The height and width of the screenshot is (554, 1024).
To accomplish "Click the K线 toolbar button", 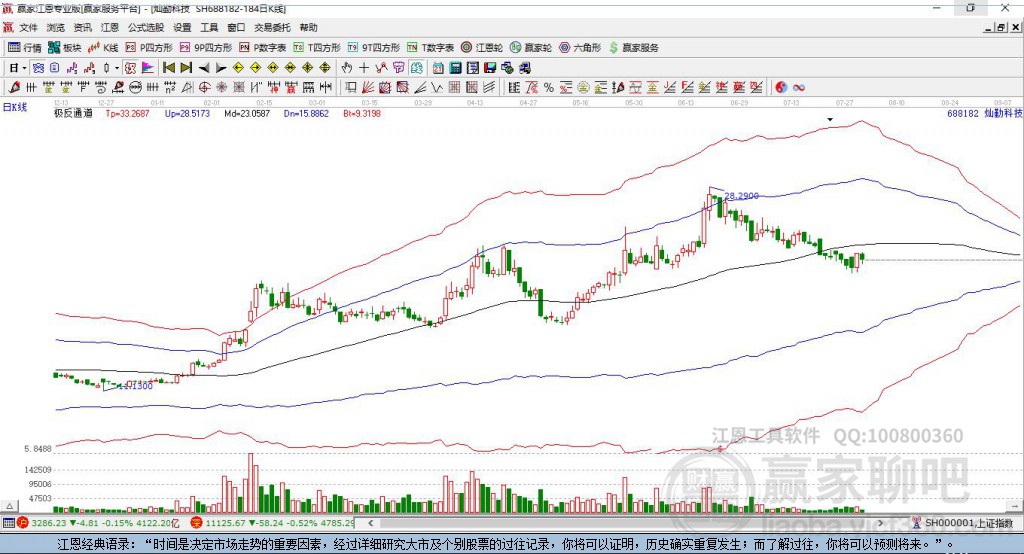I will pyautogui.click(x=103, y=48).
